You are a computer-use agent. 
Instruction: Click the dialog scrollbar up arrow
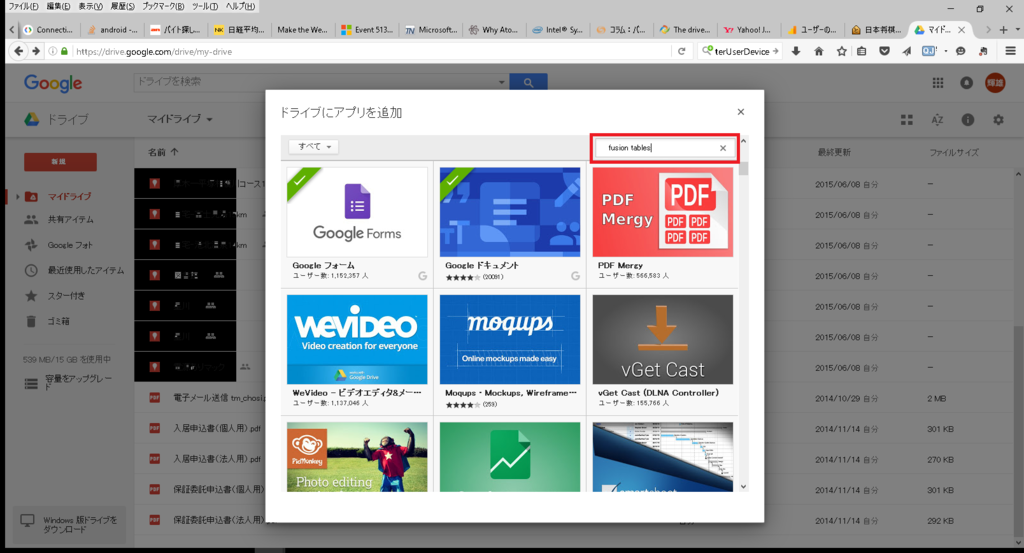743,141
